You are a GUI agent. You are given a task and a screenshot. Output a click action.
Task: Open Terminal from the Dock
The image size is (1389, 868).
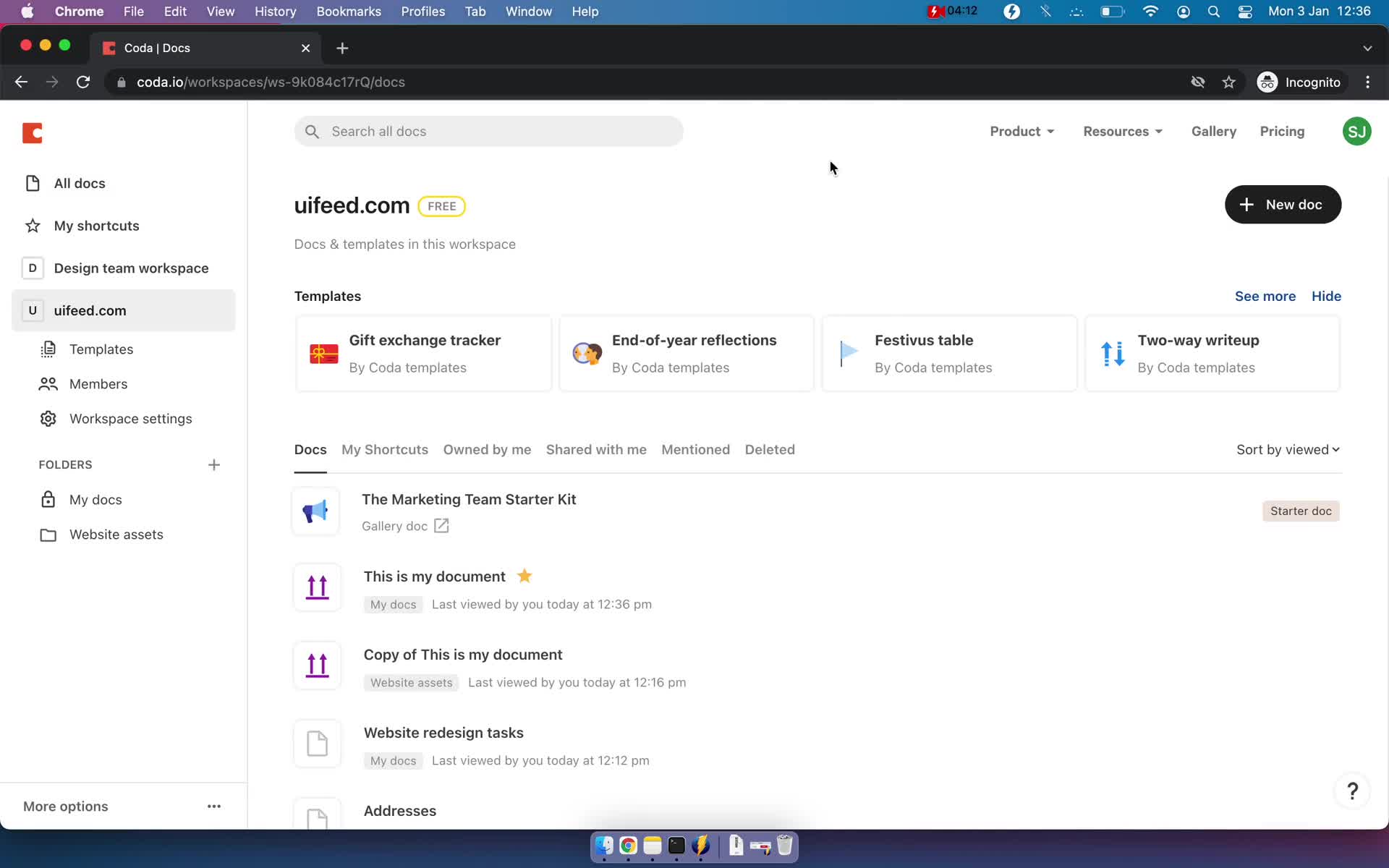(676, 846)
